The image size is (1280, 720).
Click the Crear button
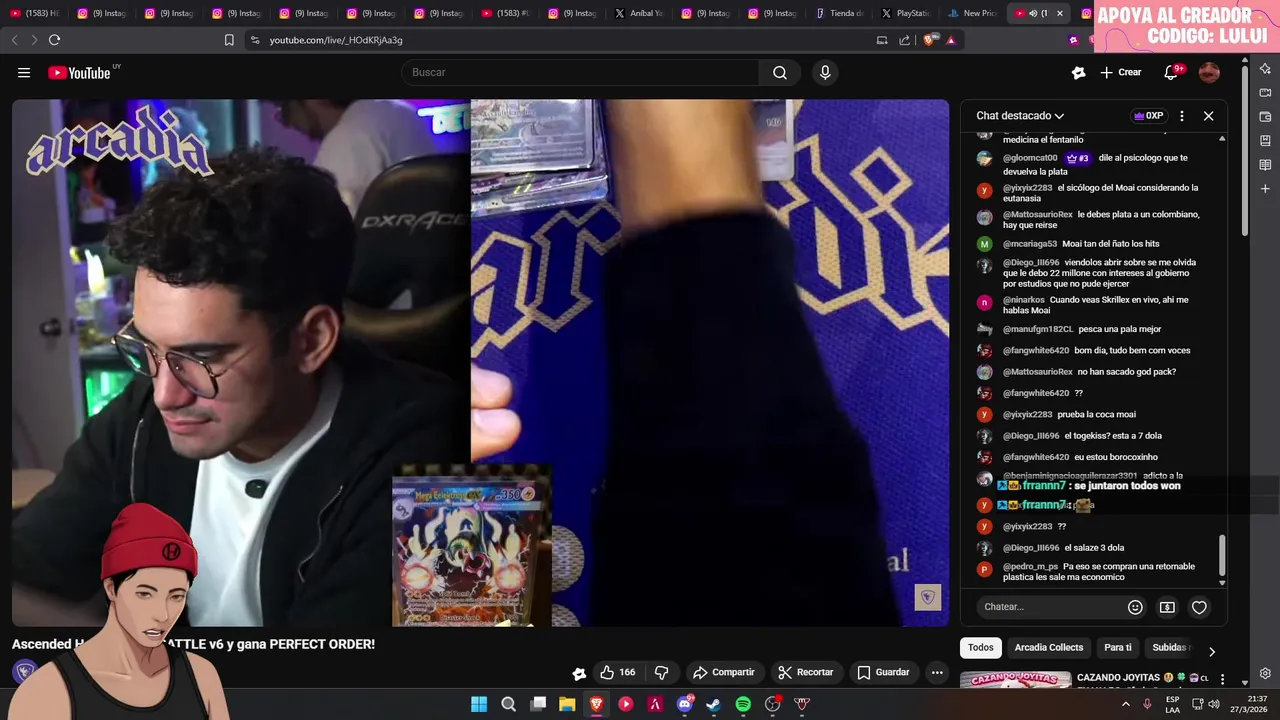[x=1121, y=72]
